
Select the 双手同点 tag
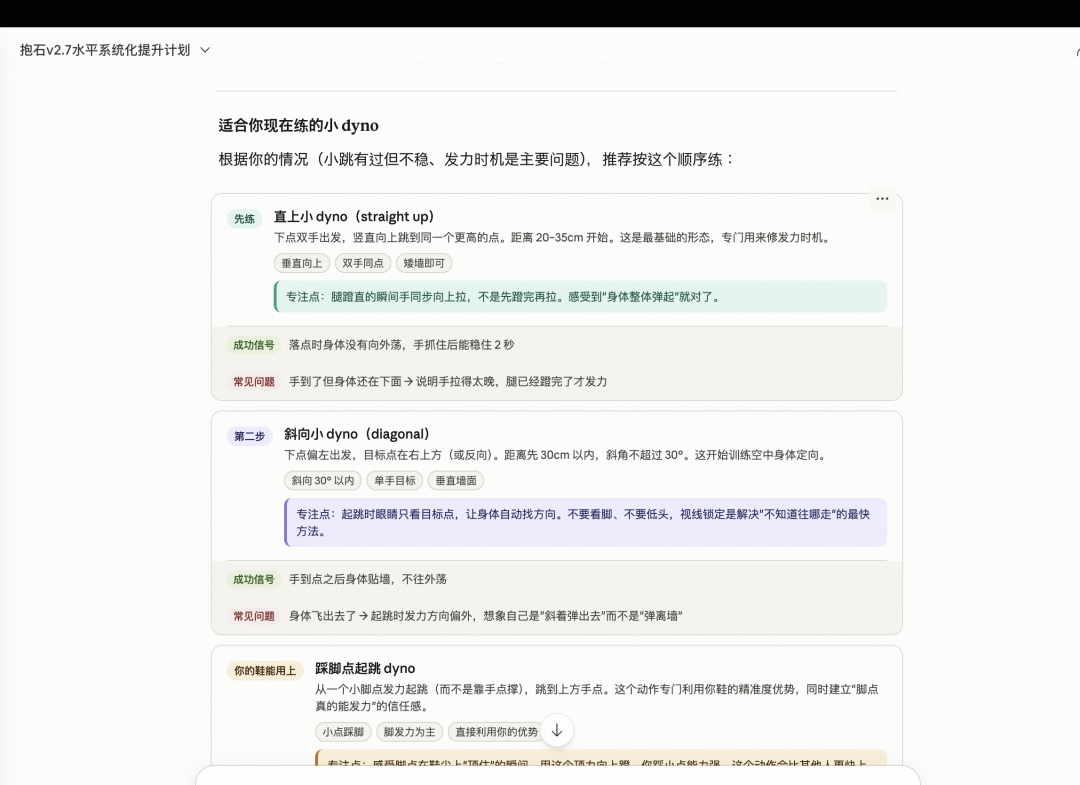click(363, 263)
